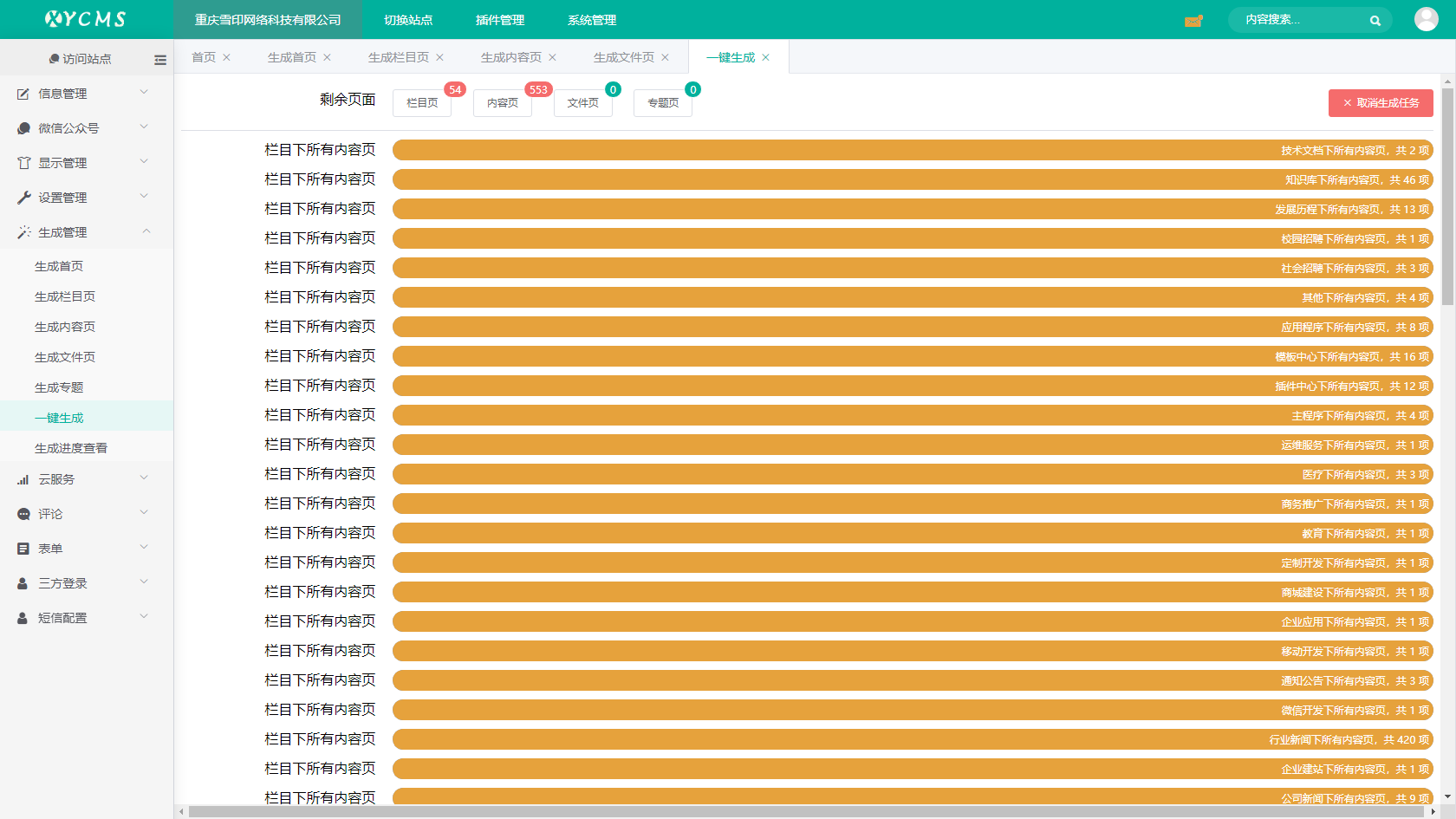1456x819 pixels.
Task: Click the 知识库下所有内容页 progress bar
Action: [913, 179]
